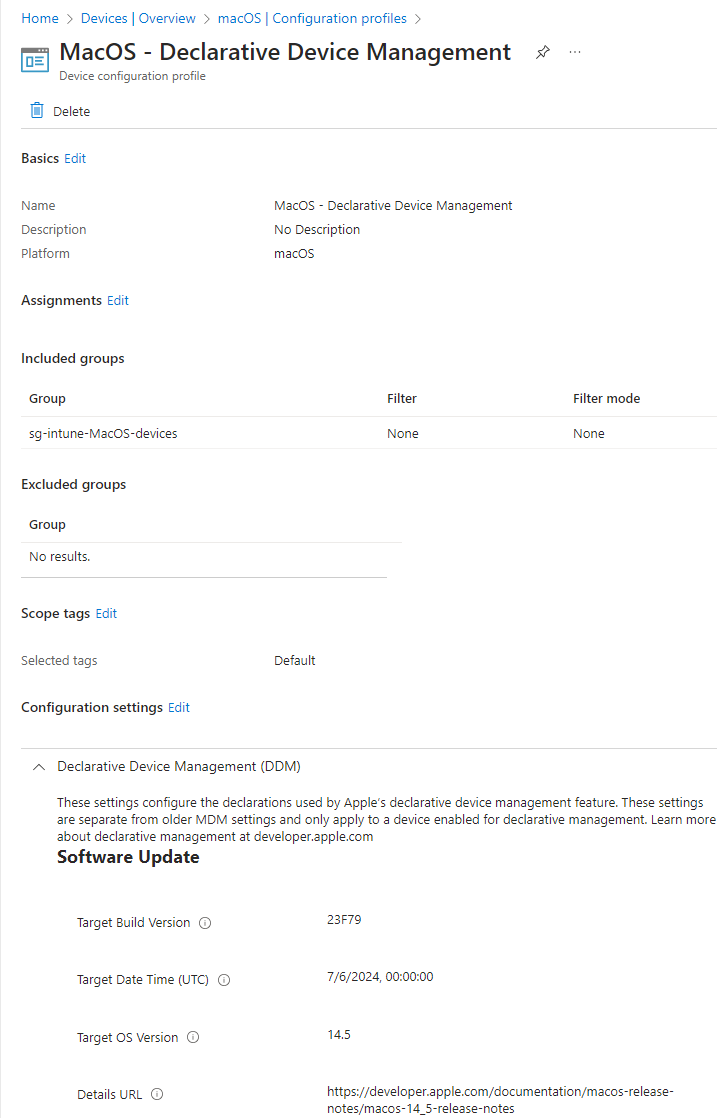Image resolution: width=717 pixels, height=1118 pixels.
Task: Collapse the Declarative Device Management (DDM) section
Action: 39,766
